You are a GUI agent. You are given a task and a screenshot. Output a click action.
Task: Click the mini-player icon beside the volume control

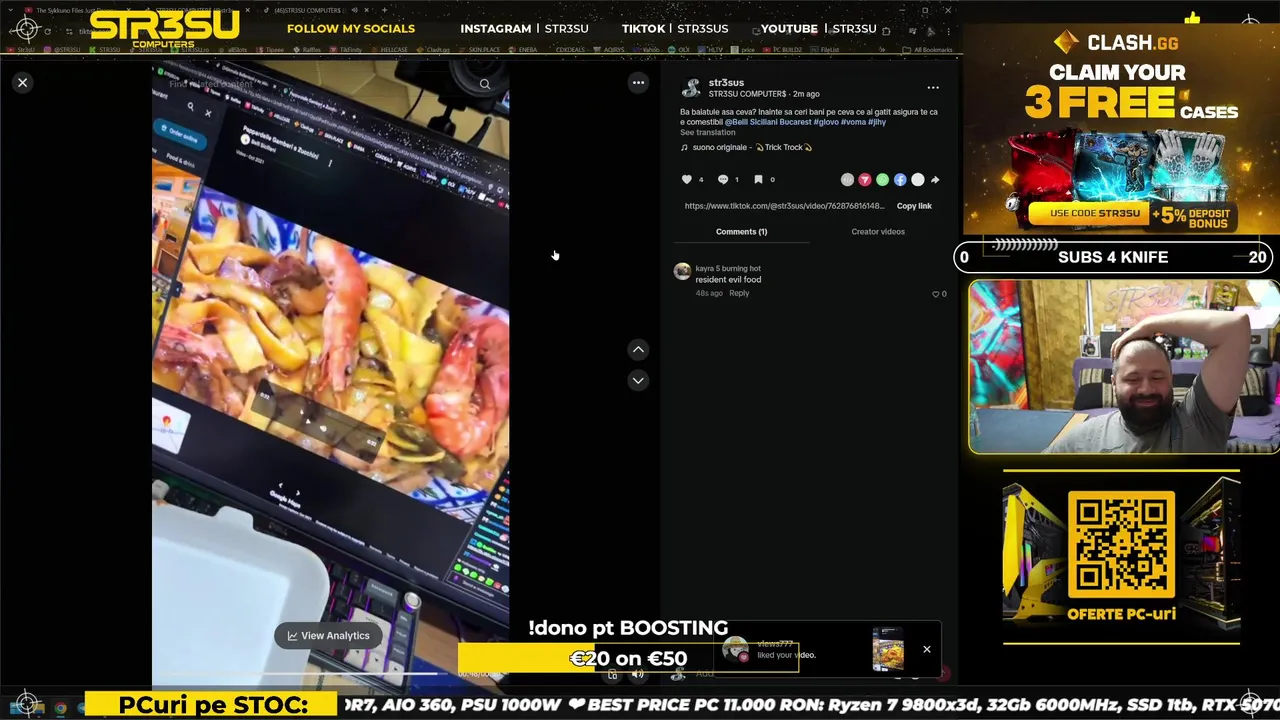click(x=612, y=675)
